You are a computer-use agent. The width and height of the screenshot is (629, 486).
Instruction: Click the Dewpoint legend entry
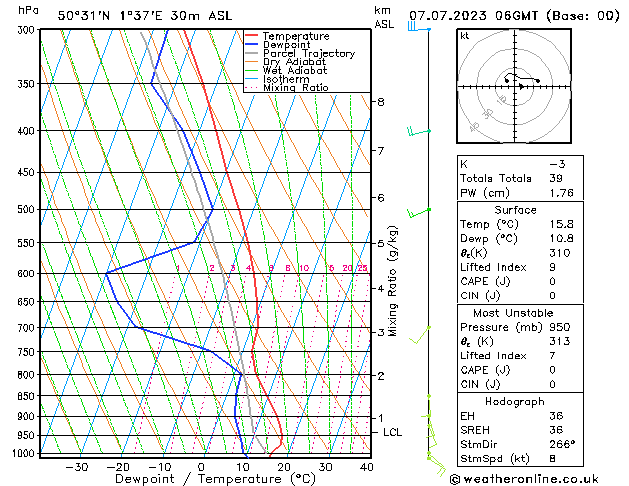tap(278, 45)
